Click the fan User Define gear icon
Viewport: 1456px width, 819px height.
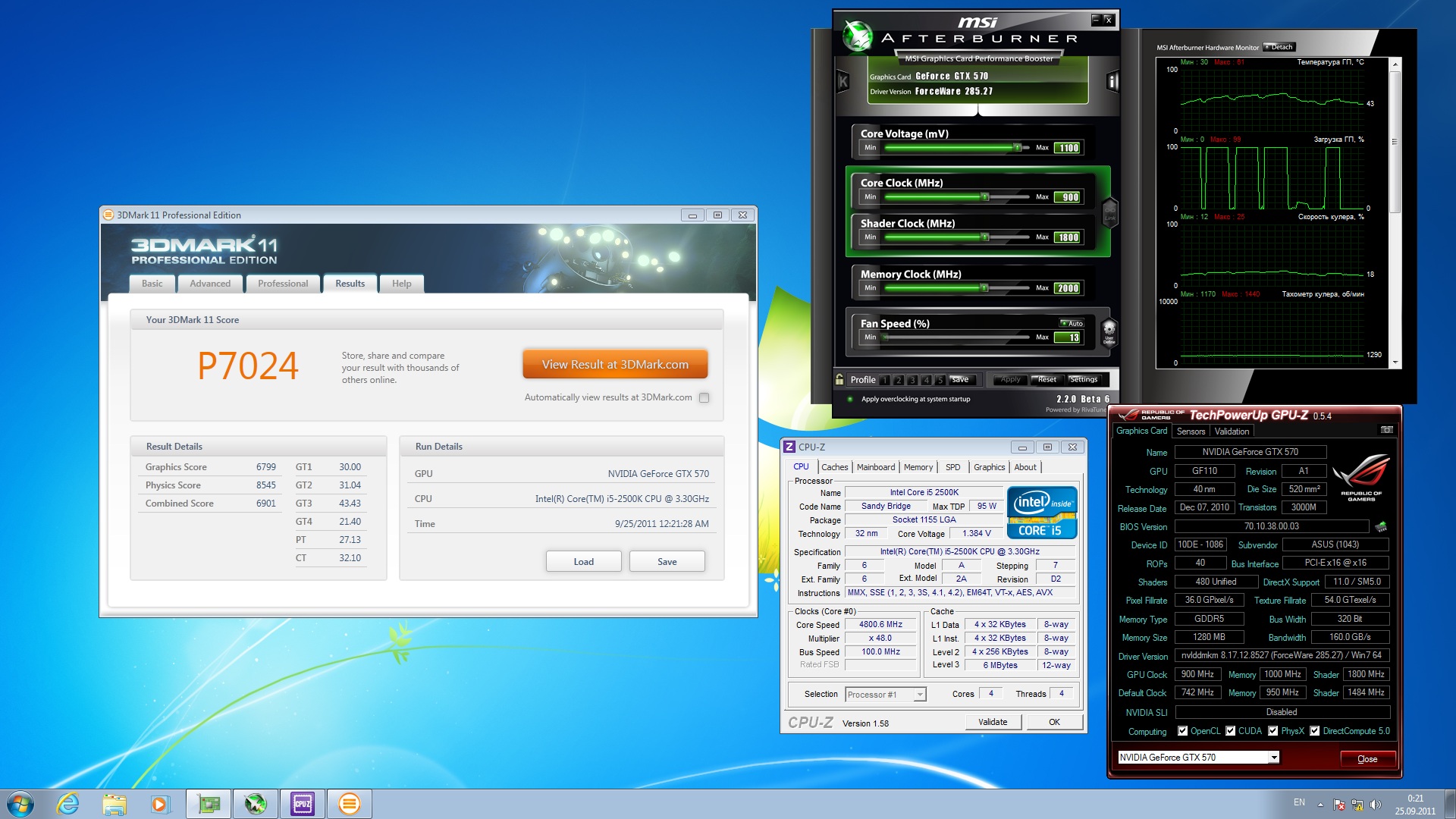[1109, 331]
